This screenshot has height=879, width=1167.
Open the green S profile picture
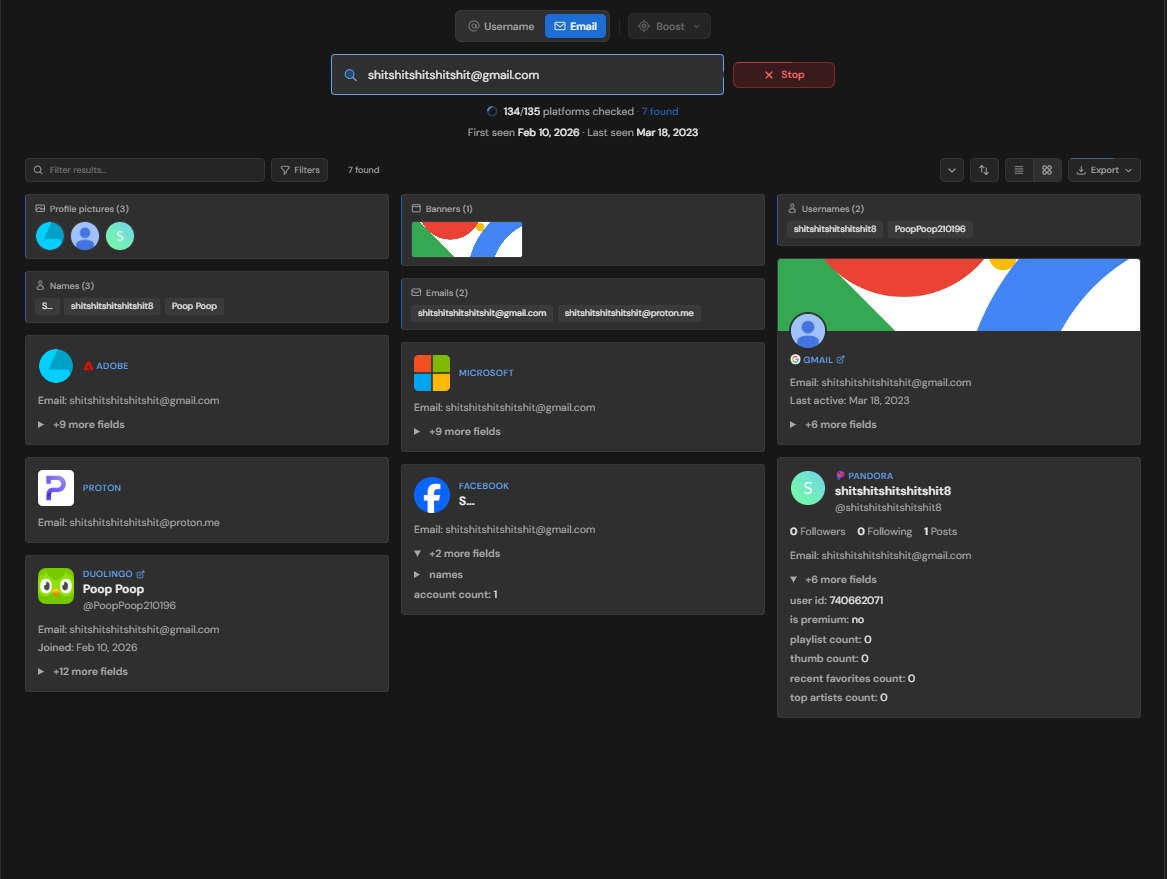(x=120, y=236)
